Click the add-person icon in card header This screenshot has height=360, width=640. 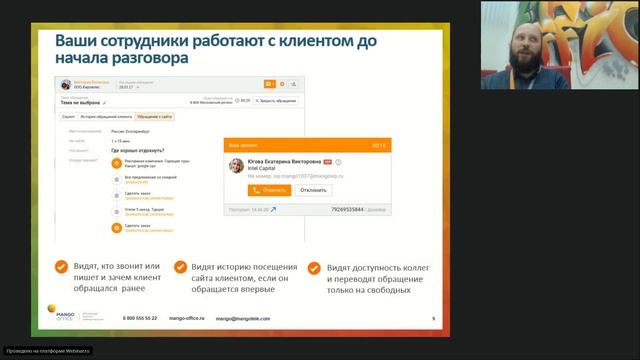[293, 84]
